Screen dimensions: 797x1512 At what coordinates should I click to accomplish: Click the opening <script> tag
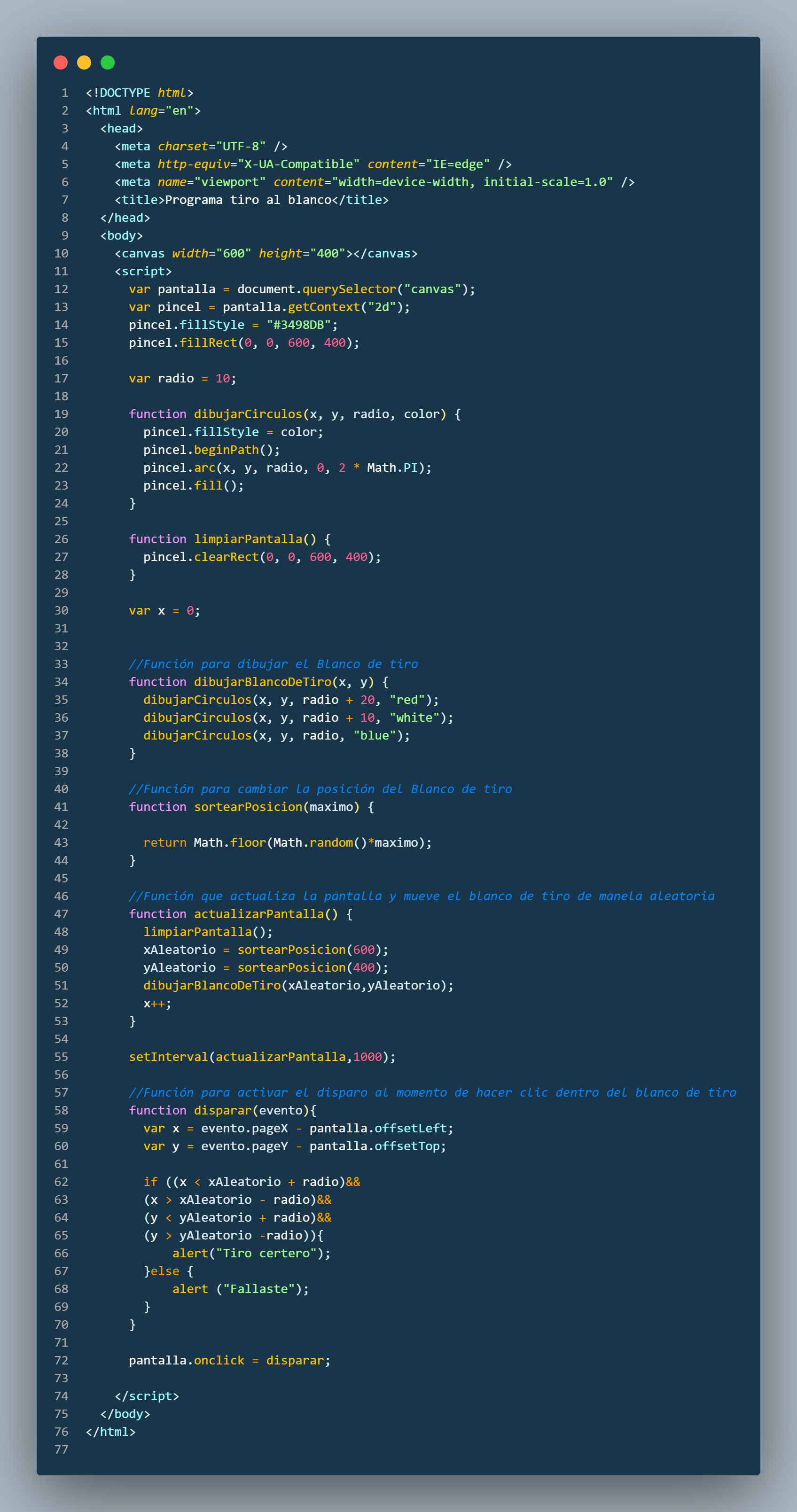pyautogui.click(x=143, y=271)
